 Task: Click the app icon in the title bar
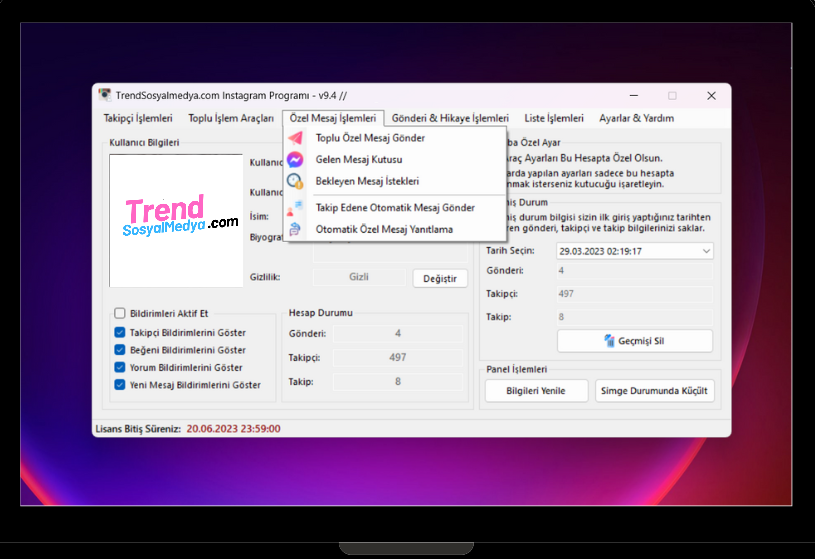[105, 96]
